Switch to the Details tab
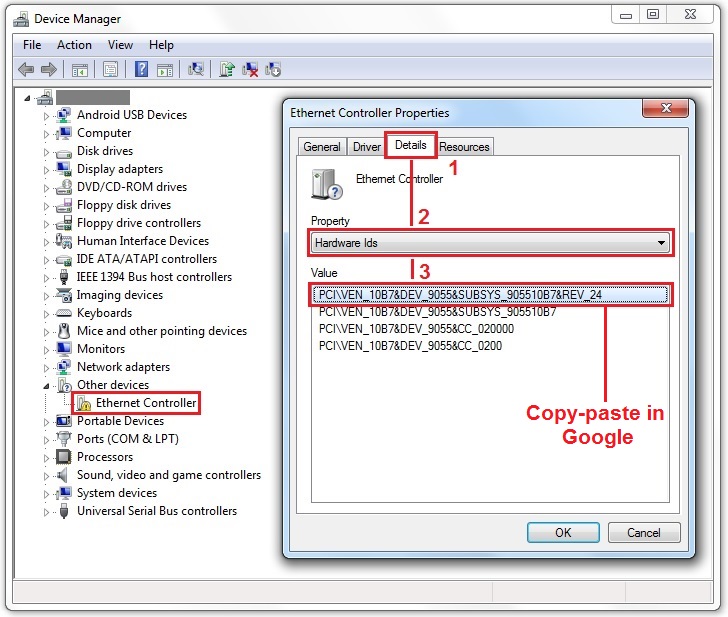728x617 pixels. (410, 145)
